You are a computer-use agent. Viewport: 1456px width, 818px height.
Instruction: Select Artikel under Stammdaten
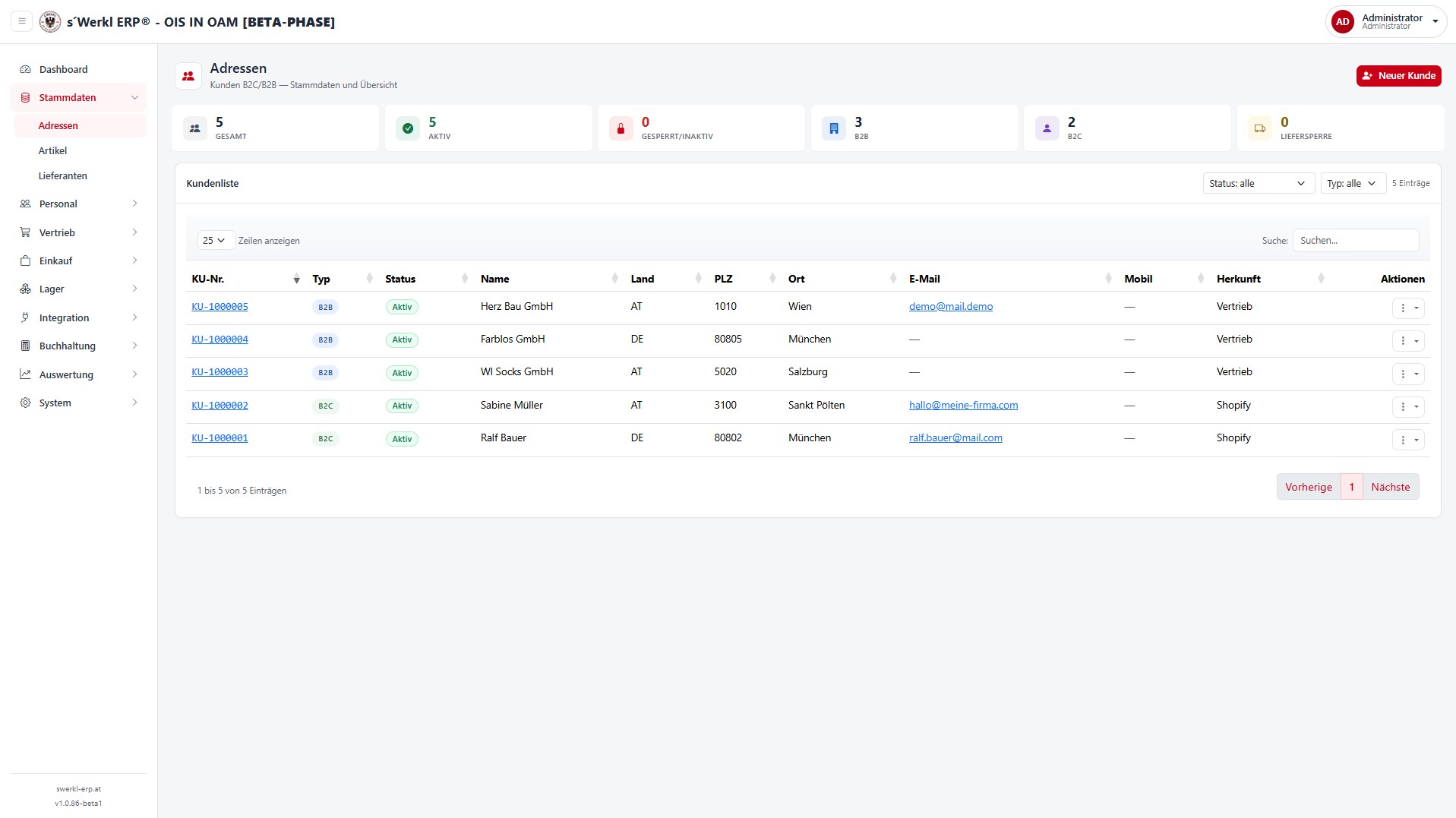81,150
